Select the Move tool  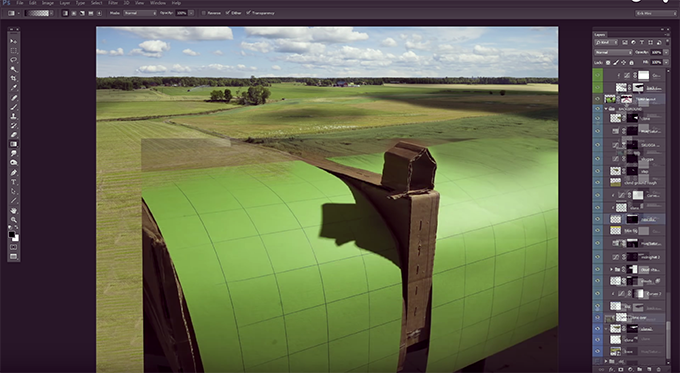point(13,41)
